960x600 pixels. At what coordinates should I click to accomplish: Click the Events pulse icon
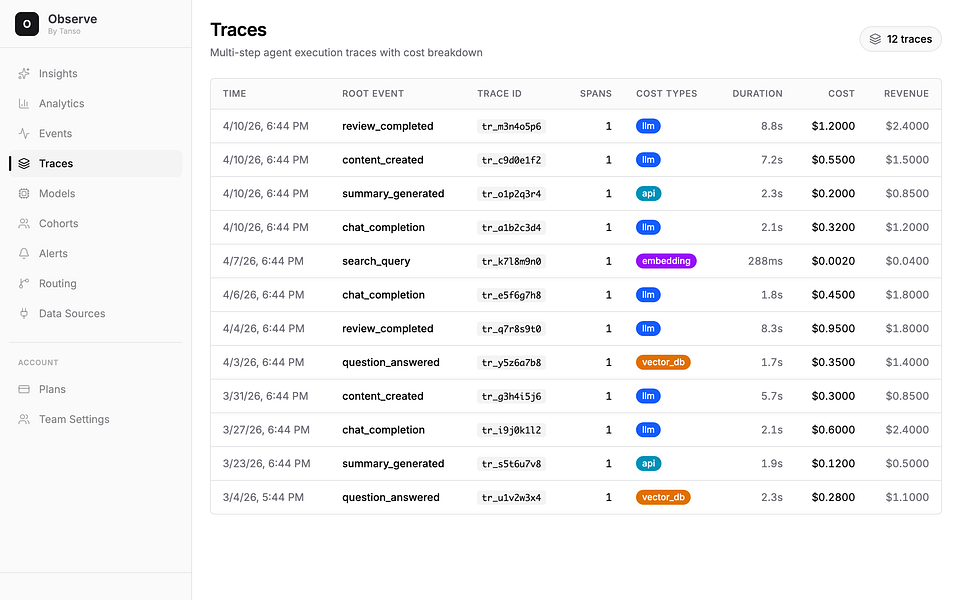point(24,133)
